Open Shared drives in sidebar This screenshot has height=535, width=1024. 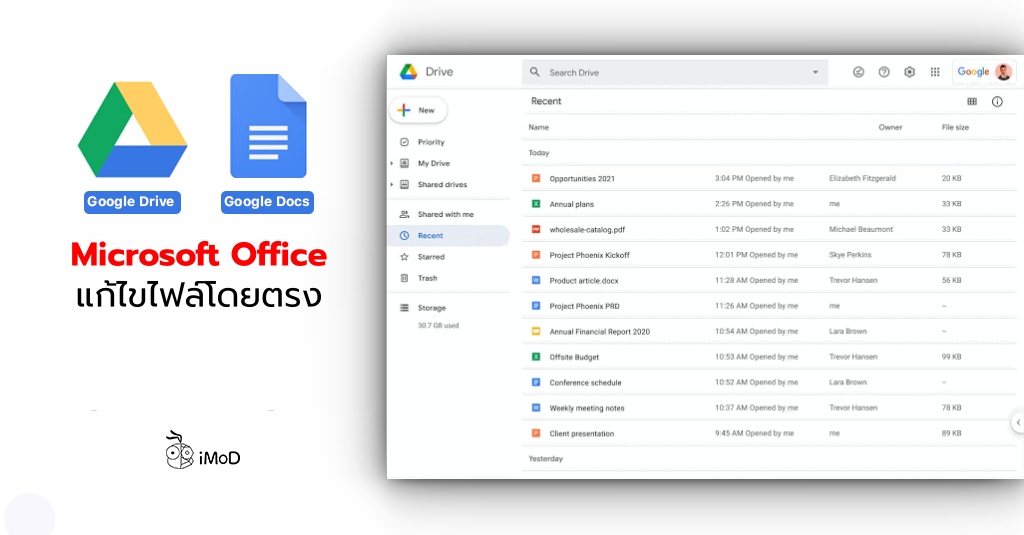(442, 185)
